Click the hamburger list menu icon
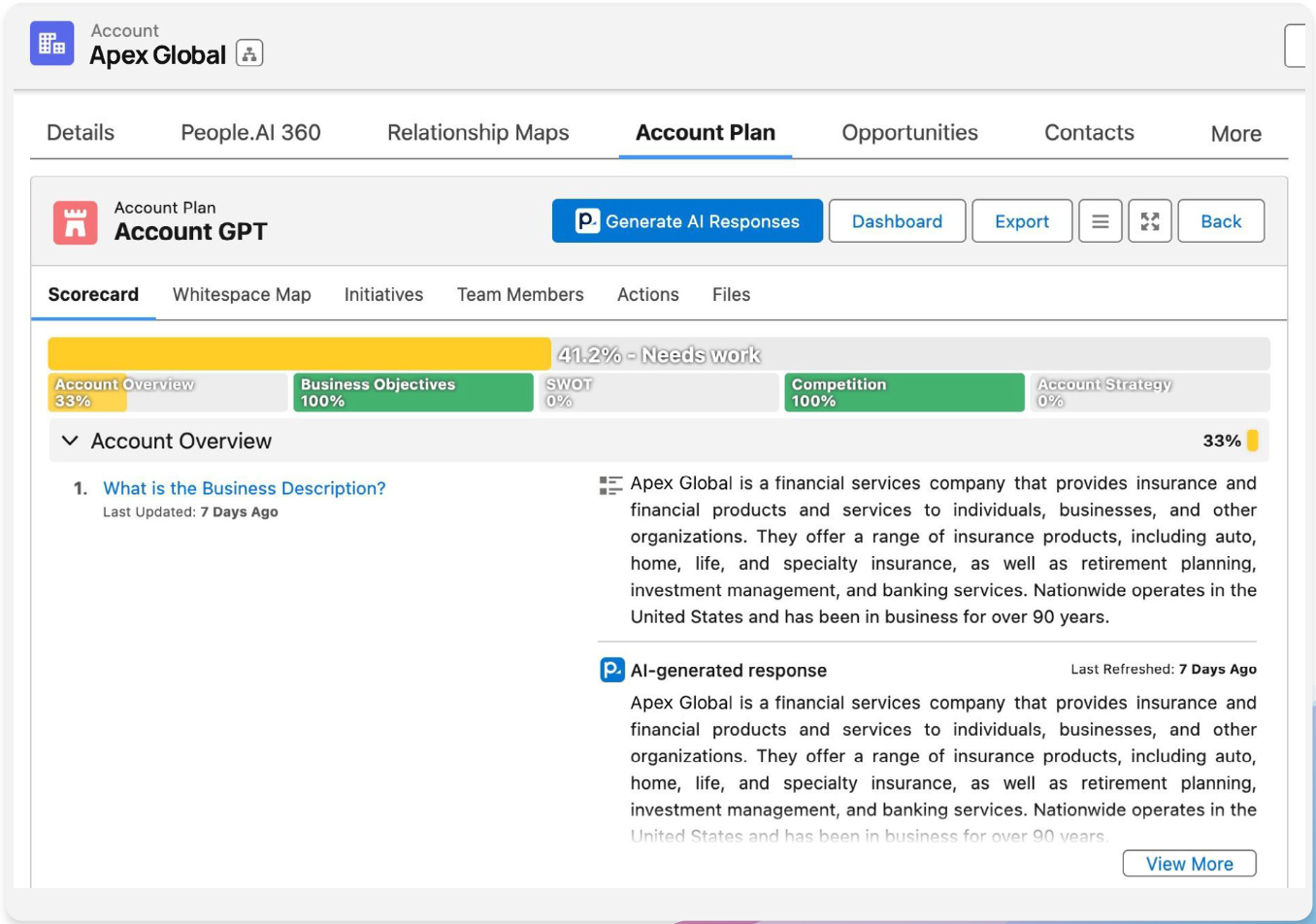The width and height of the screenshot is (1316, 924). click(x=1101, y=221)
